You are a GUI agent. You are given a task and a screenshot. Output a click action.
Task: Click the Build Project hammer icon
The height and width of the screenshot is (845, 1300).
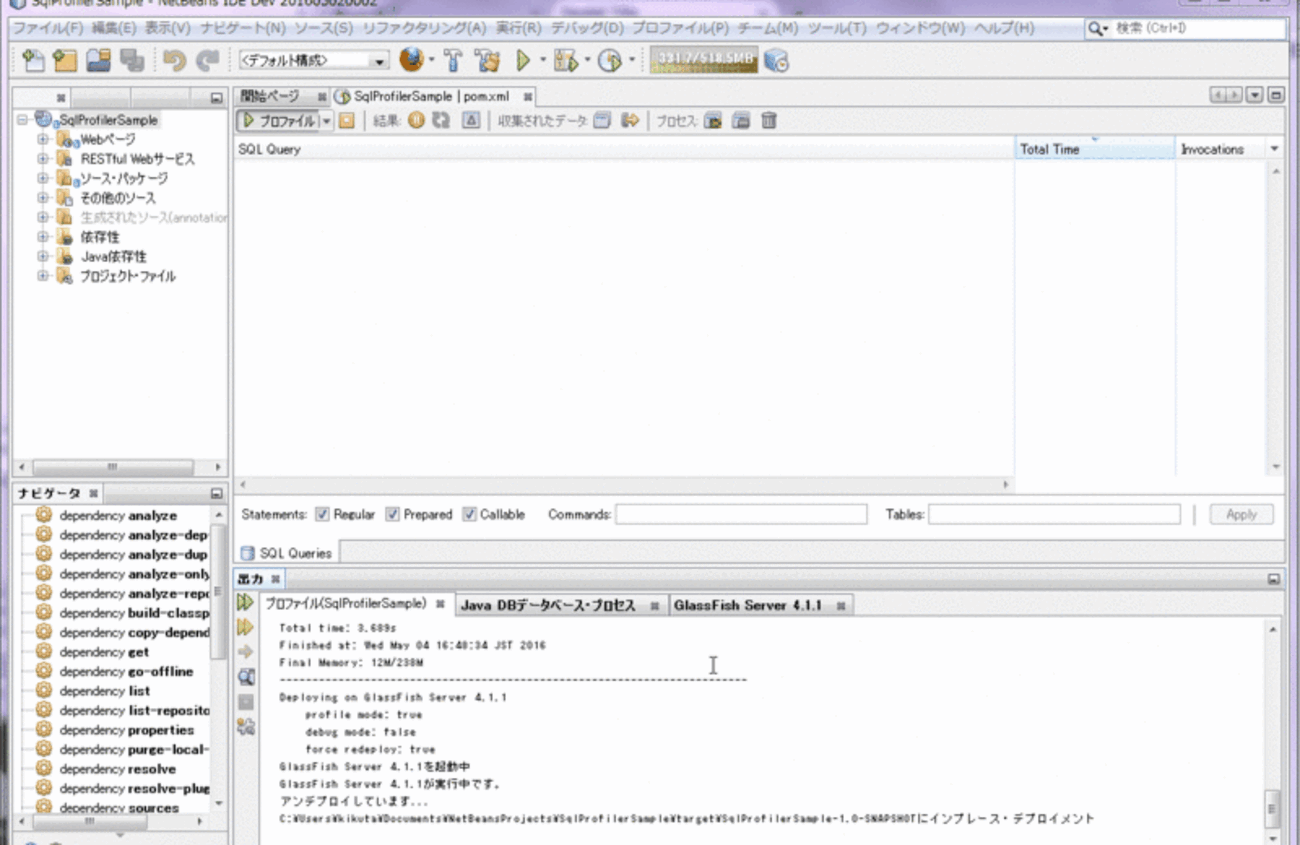pos(451,61)
